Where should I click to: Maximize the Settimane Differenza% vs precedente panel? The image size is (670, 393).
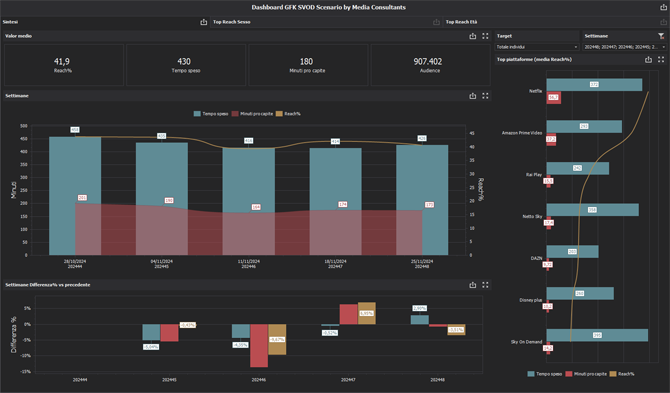point(485,284)
